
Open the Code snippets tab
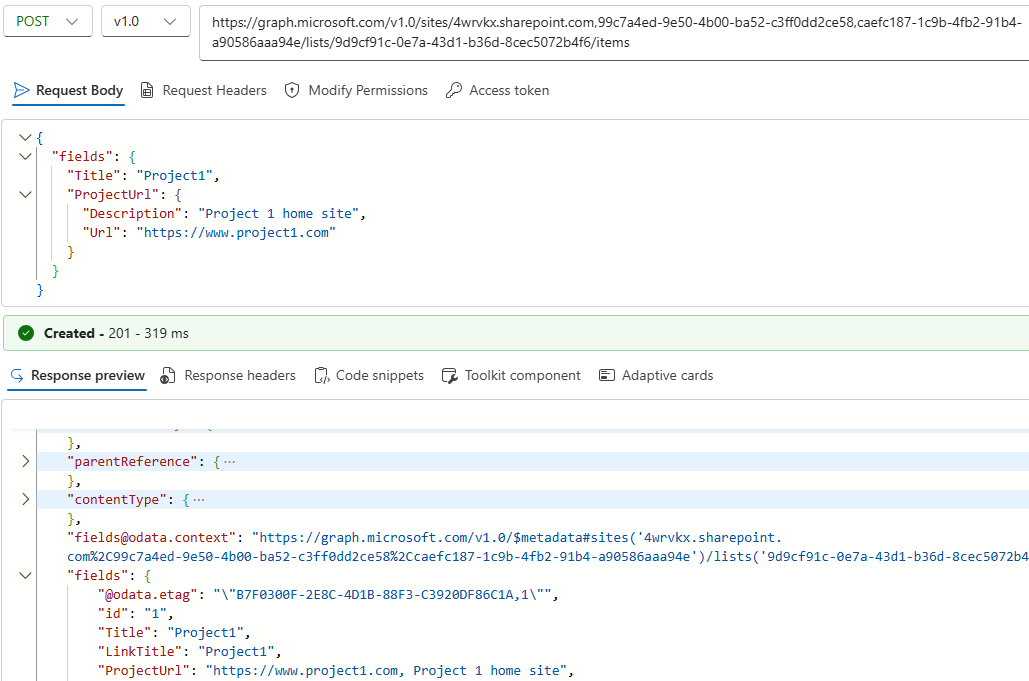click(x=369, y=376)
